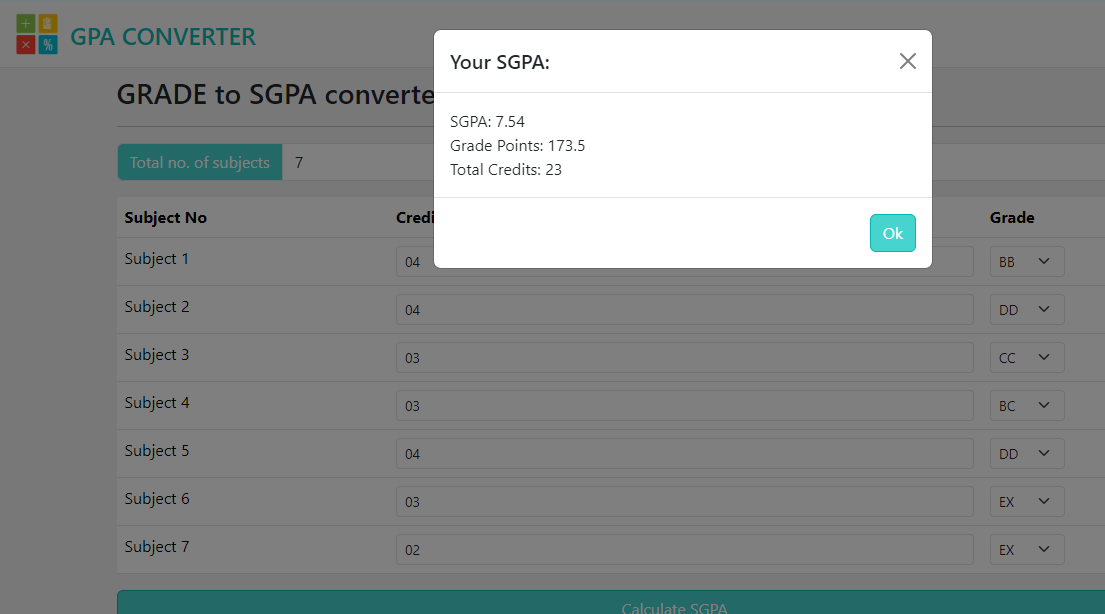Change the EX grade for Subject 6
1105x614 pixels.
click(x=1027, y=501)
